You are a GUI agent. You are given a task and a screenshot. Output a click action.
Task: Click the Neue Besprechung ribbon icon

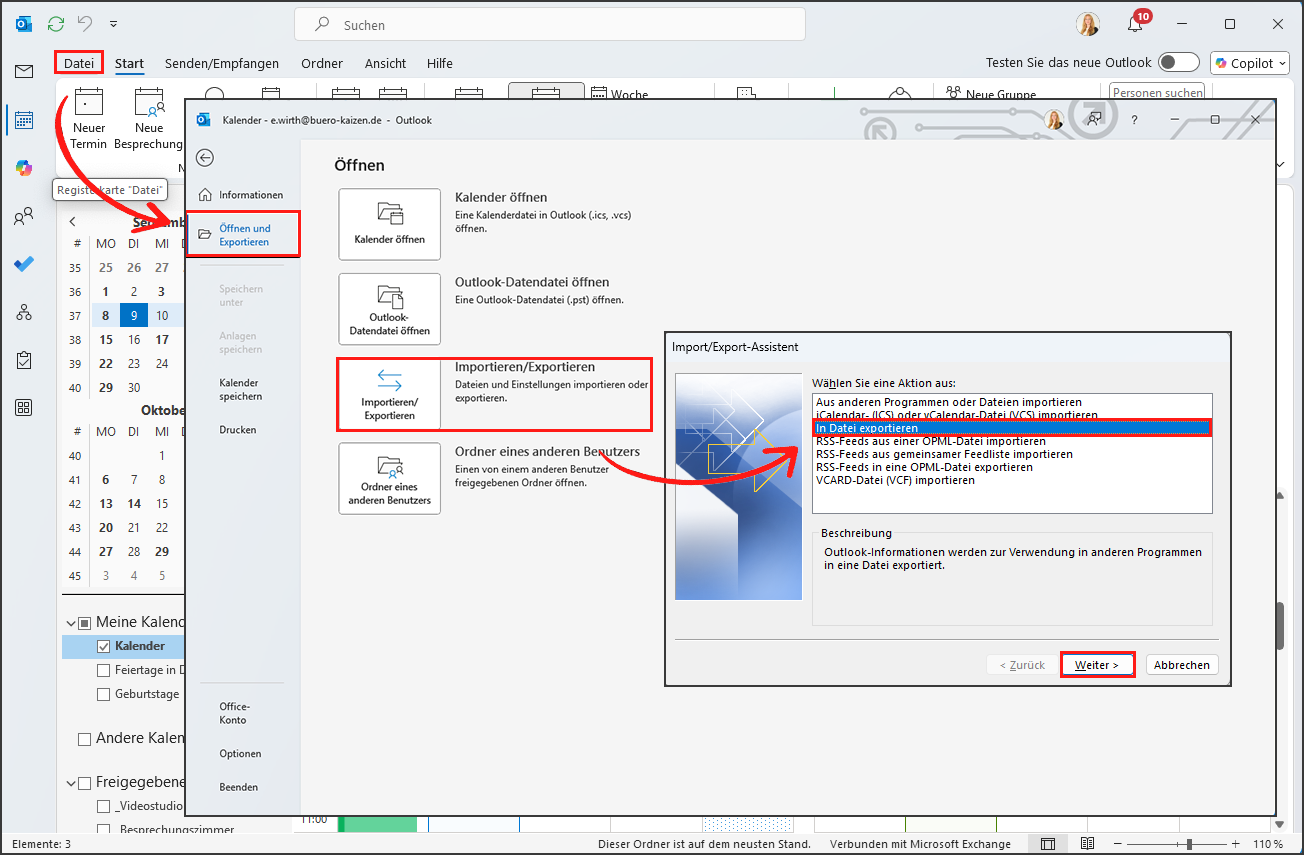click(x=149, y=120)
